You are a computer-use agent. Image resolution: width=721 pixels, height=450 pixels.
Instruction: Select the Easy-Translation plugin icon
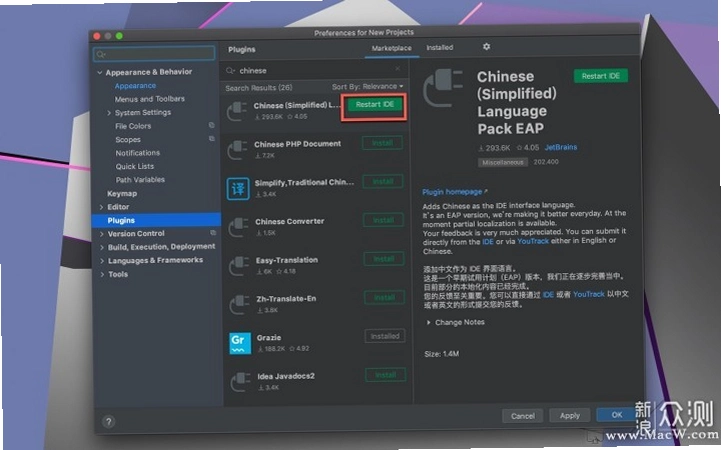(x=239, y=265)
